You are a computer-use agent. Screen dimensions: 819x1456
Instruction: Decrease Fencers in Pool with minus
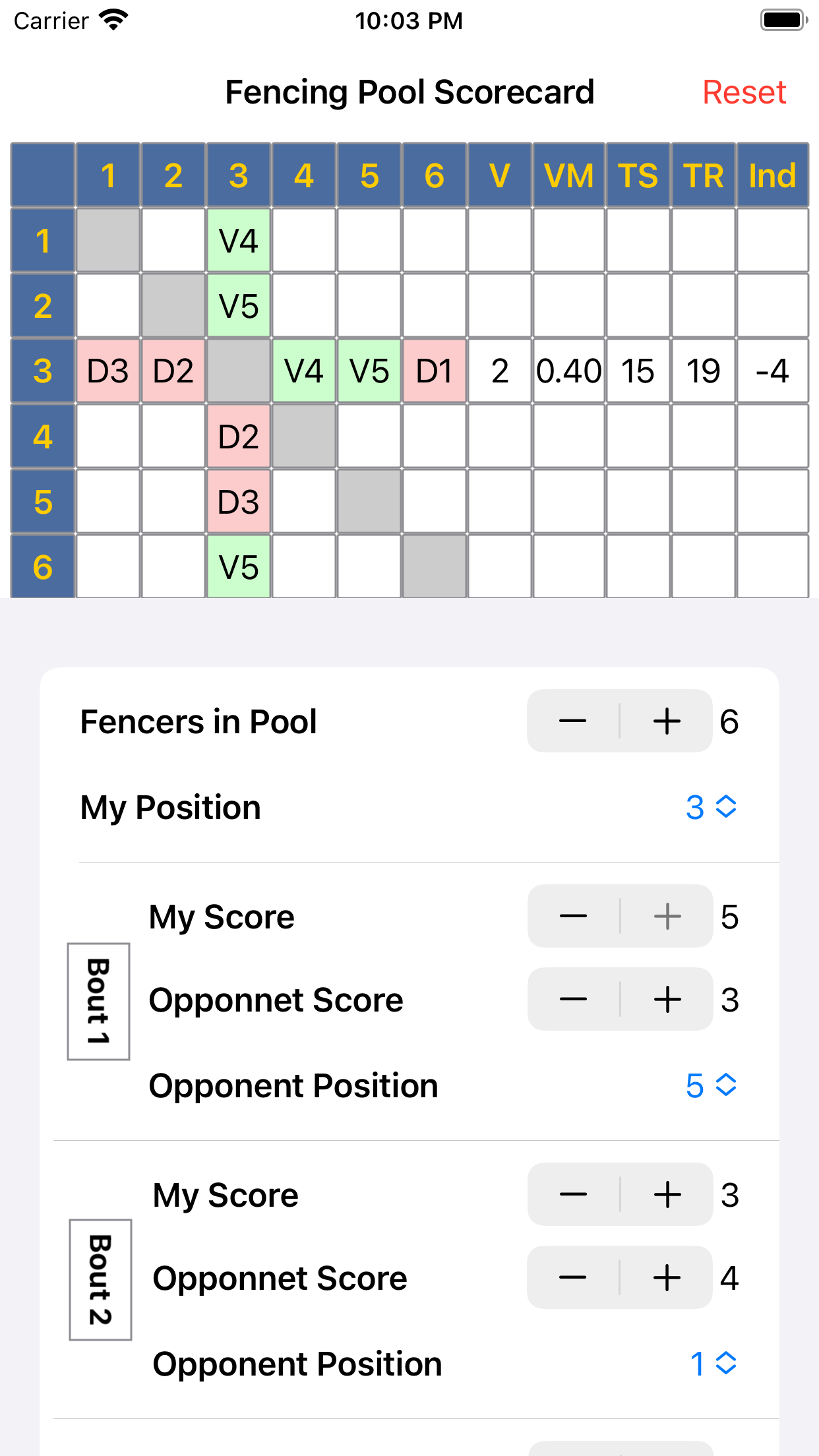[573, 721]
